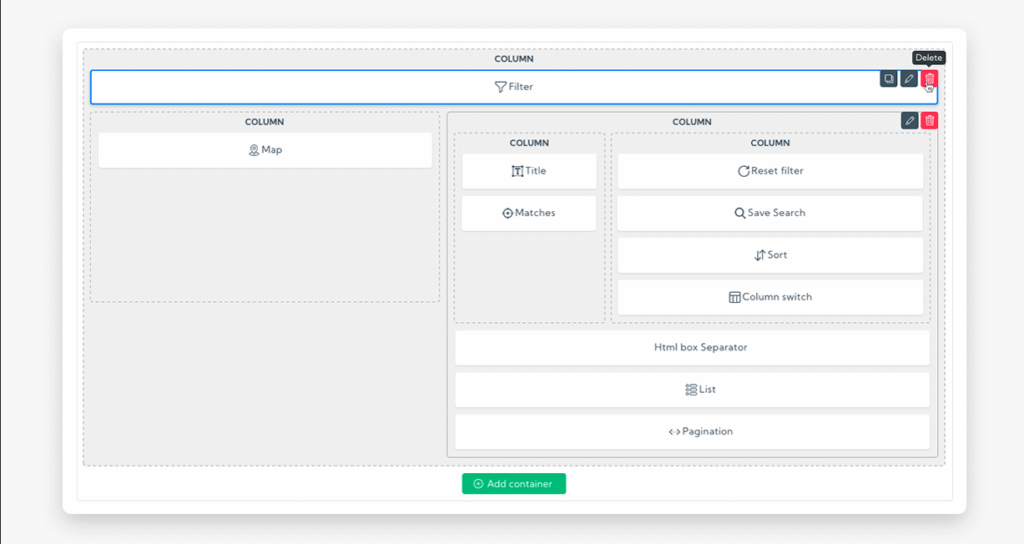Viewport: 1024px width, 544px height.
Task: Select the Map widget block
Action: pyautogui.click(x=265, y=150)
